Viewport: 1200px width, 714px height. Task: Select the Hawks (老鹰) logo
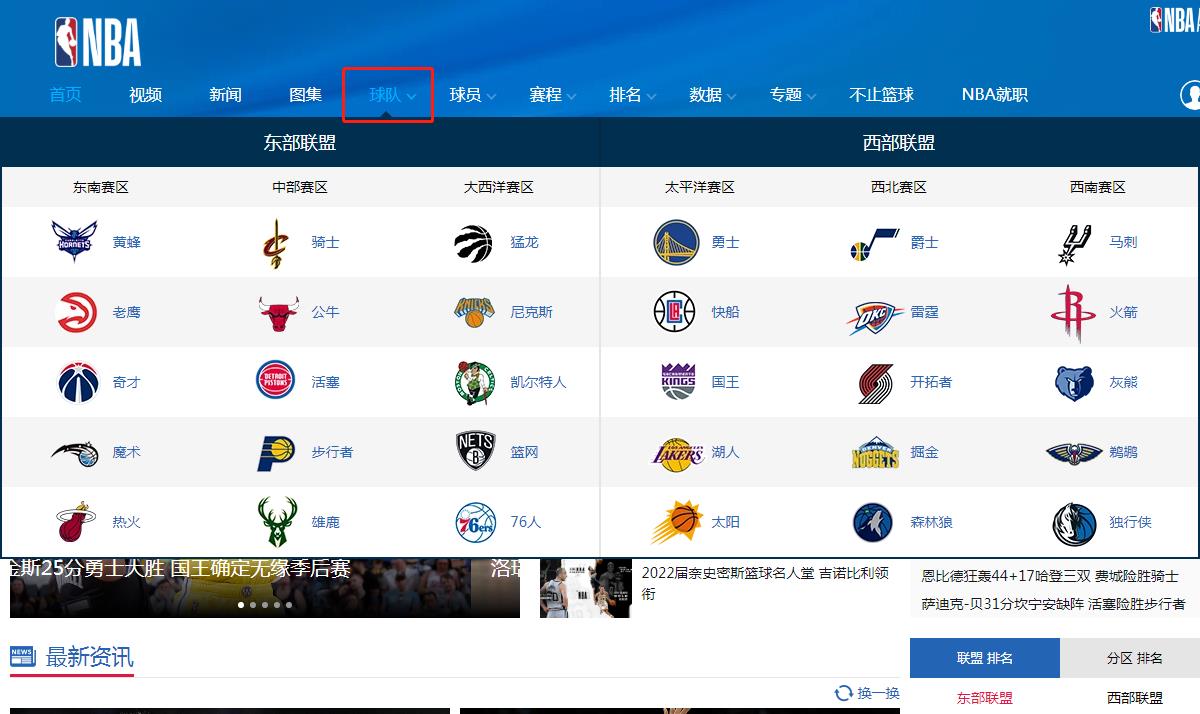76,312
